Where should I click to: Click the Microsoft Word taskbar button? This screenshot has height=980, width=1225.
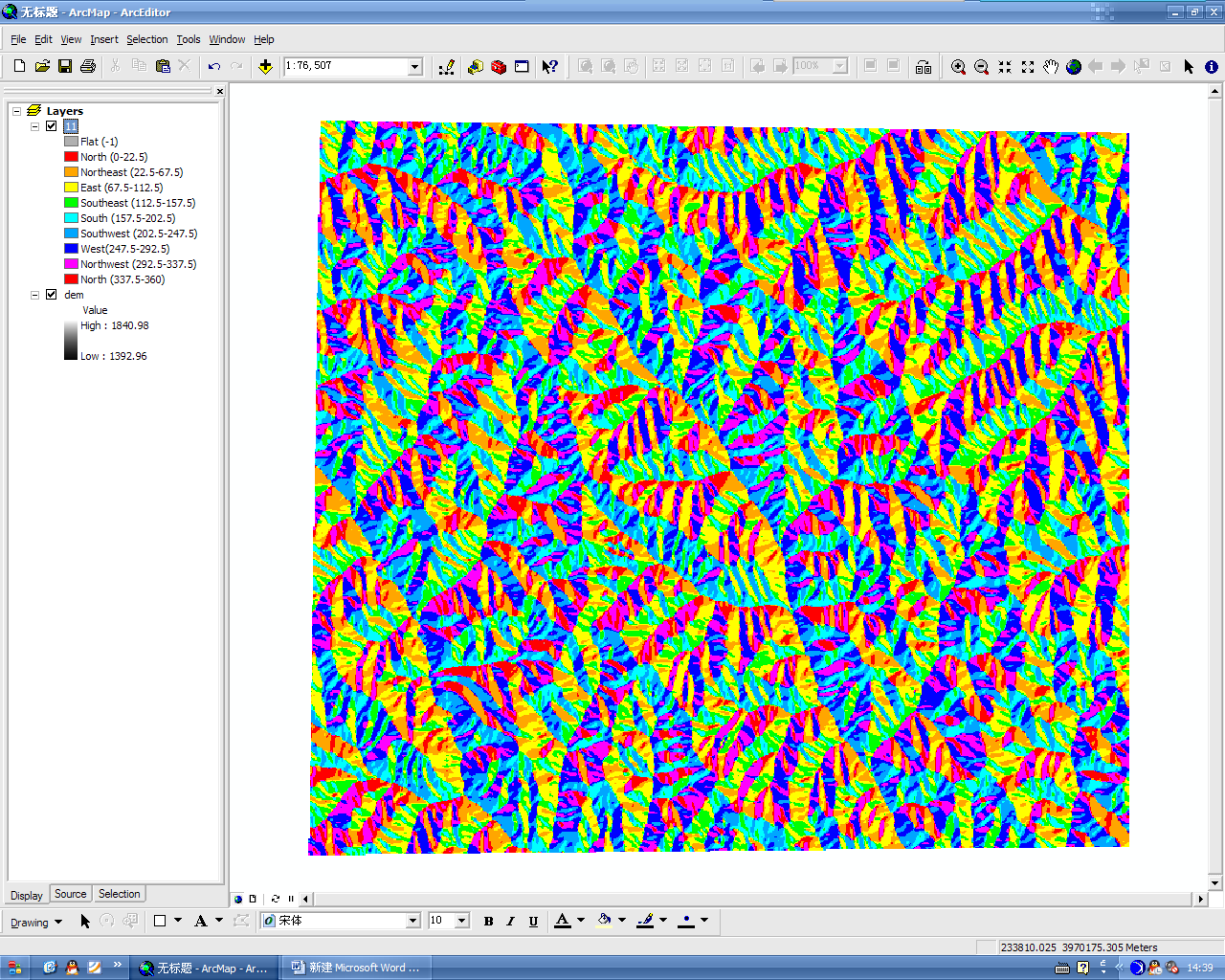[x=355, y=968]
